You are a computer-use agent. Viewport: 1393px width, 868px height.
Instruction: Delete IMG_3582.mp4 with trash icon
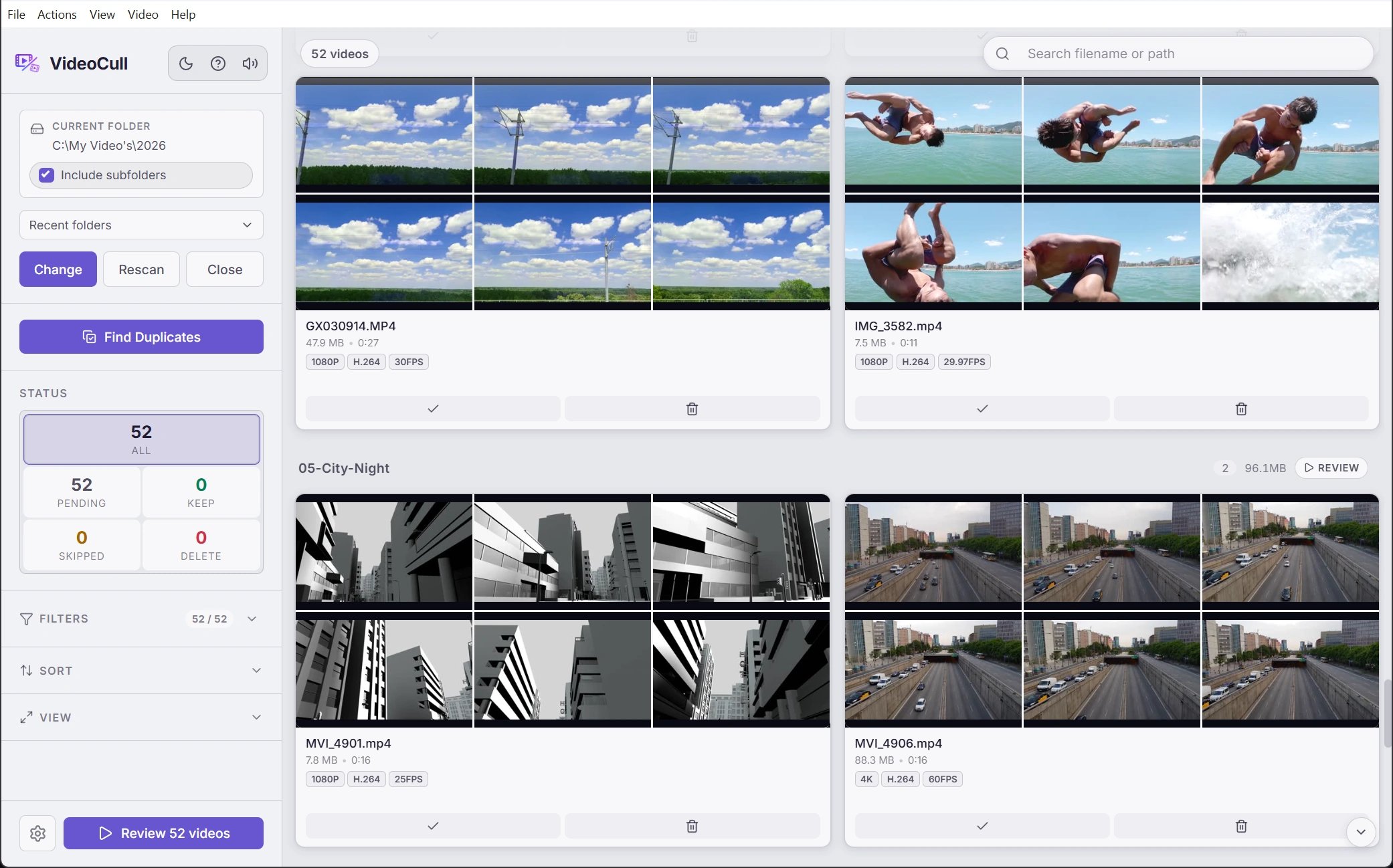1241,409
